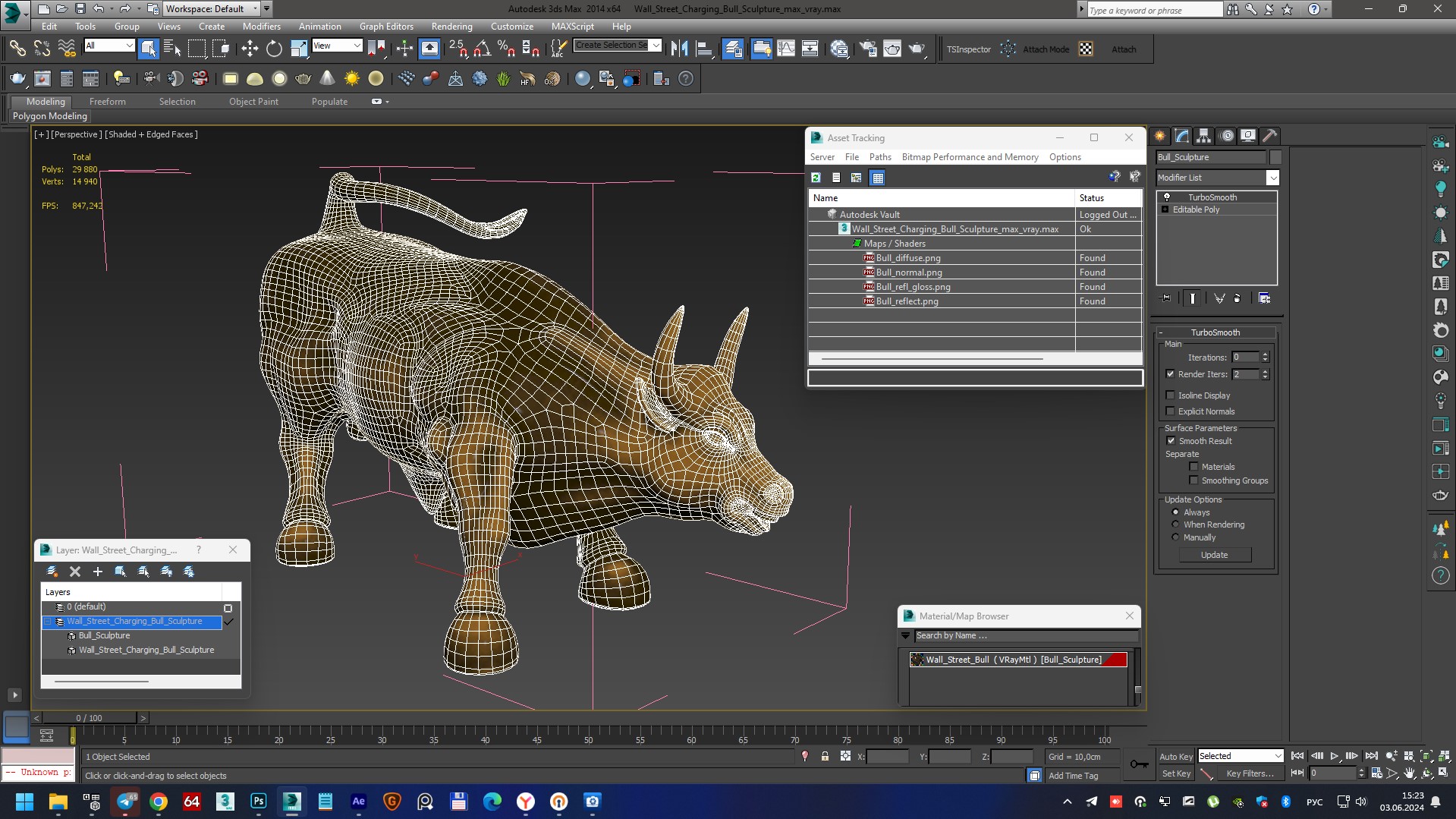Toggle Render Iters checkbox

coord(1170,374)
